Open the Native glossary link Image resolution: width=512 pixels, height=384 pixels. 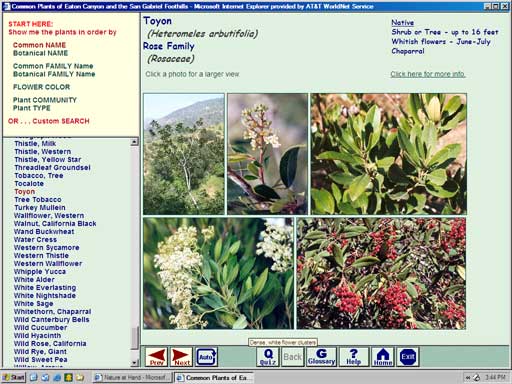click(403, 23)
